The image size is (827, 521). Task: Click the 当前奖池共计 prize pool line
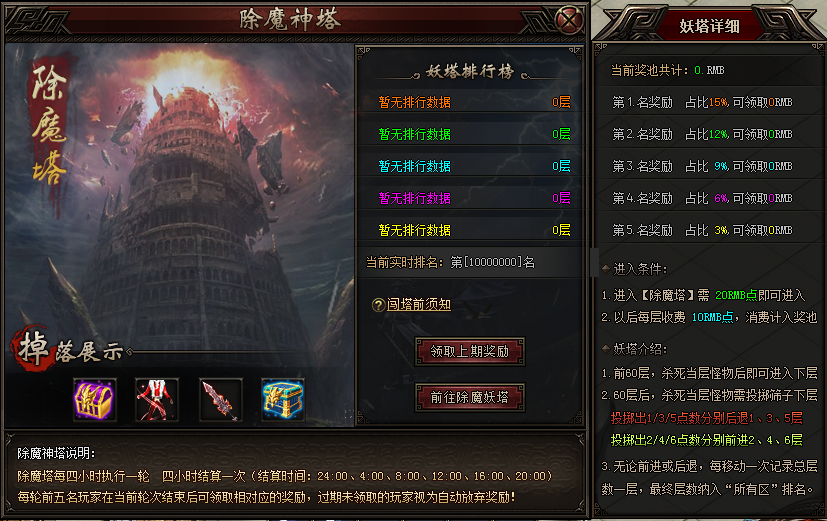click(x=667, y=70)
